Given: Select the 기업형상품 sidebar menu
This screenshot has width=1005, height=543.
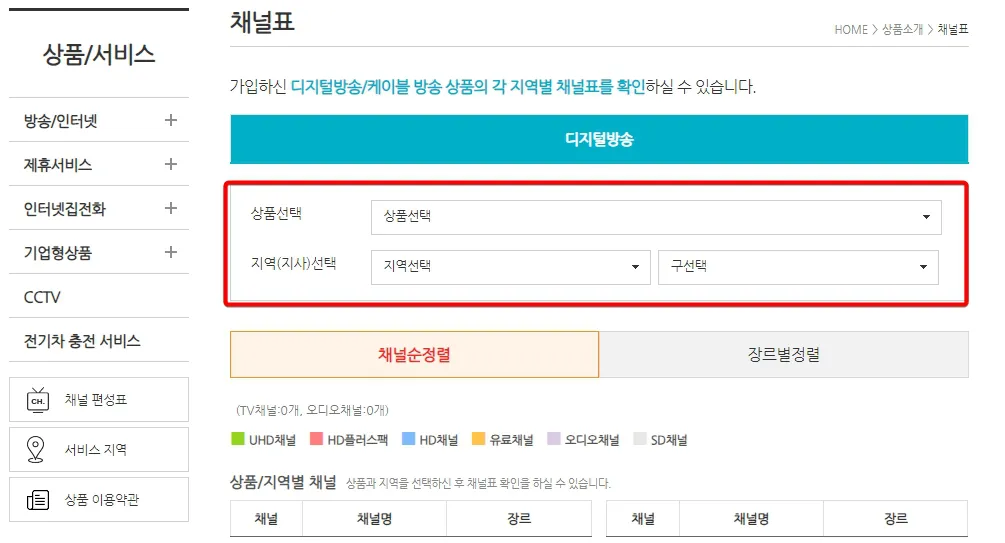Looking at the screenshot, I should (99, 253).
